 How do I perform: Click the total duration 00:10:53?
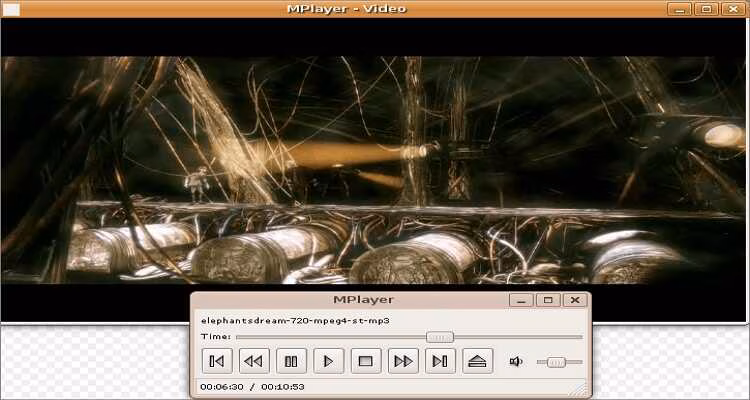tap(283, 387)
